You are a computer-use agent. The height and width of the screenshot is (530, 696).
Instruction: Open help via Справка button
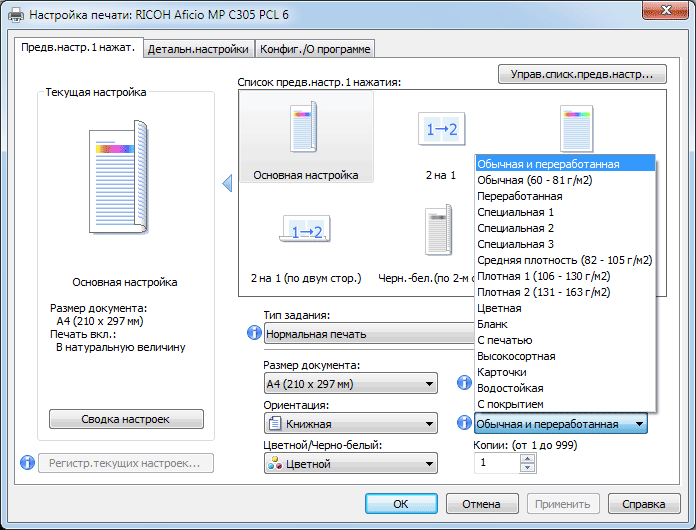(x=644, y=504)
